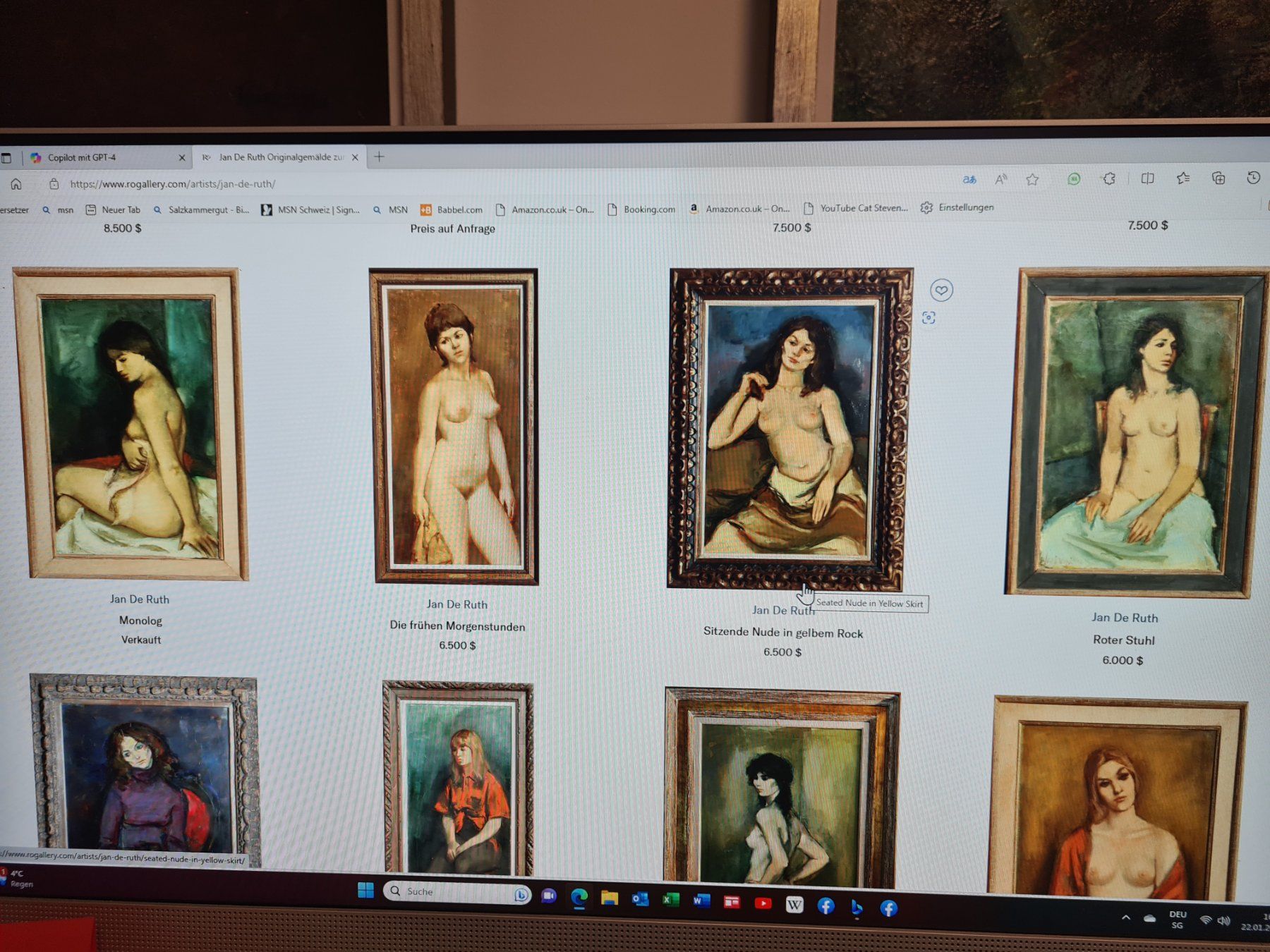This screenshot has height=952, width=1270.
Task: Click the Bing chat icon in search box
Action: [521, 894]
